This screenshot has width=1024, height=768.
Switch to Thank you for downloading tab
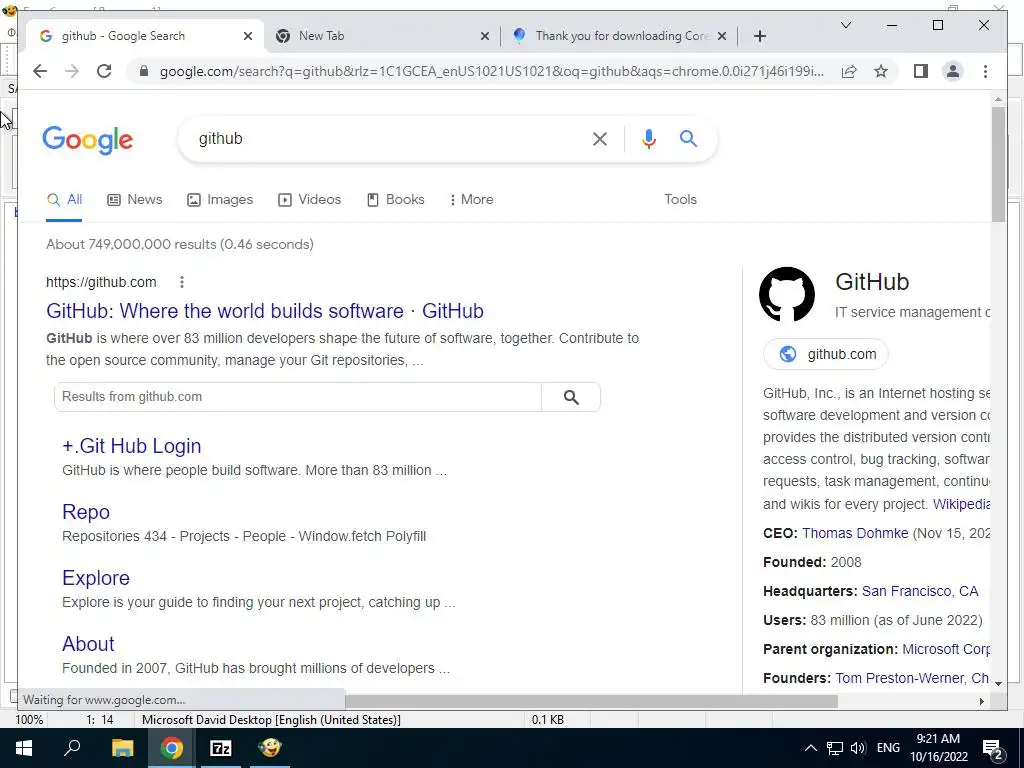click(x=620, y=36)
